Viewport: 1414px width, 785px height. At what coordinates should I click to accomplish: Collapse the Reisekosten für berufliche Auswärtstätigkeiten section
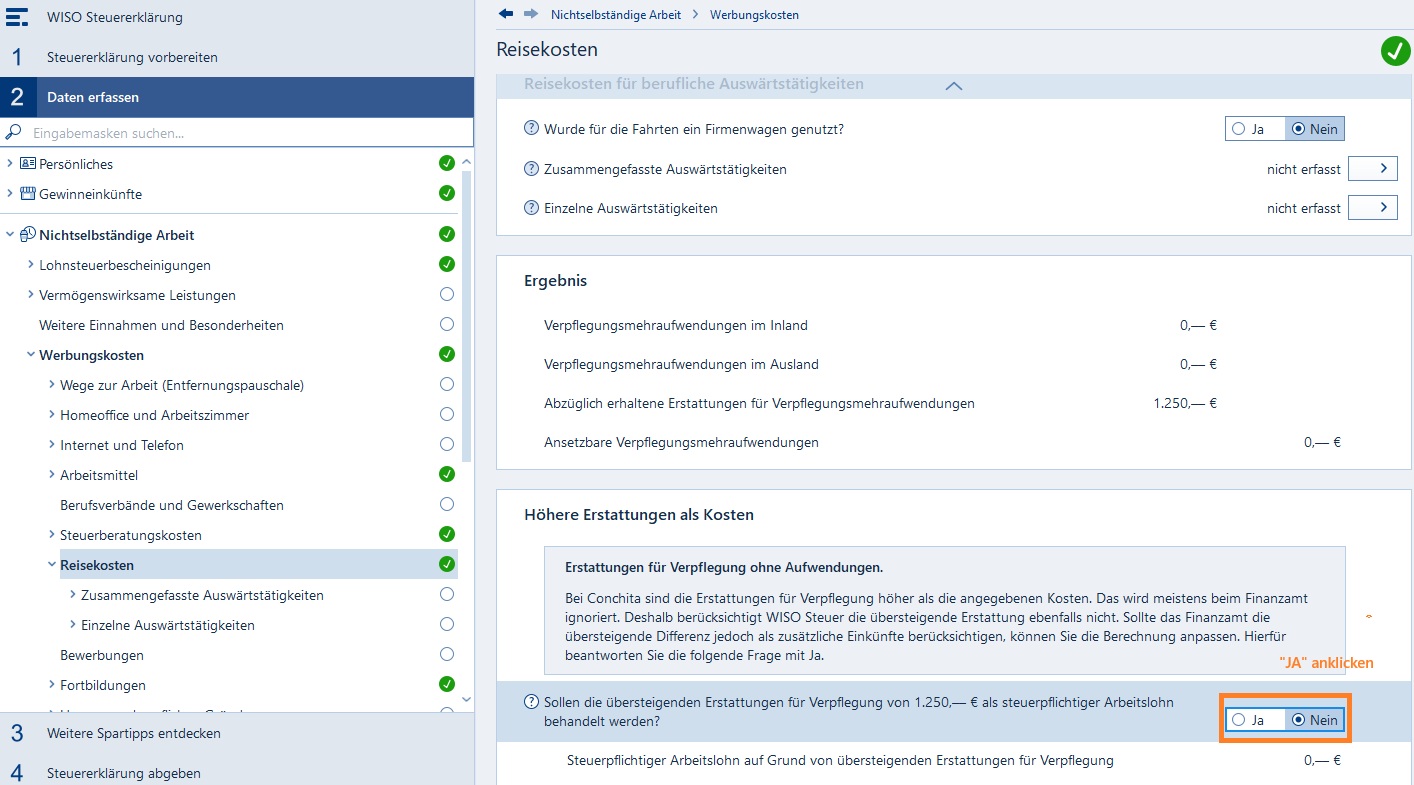(x=953, y=86)
